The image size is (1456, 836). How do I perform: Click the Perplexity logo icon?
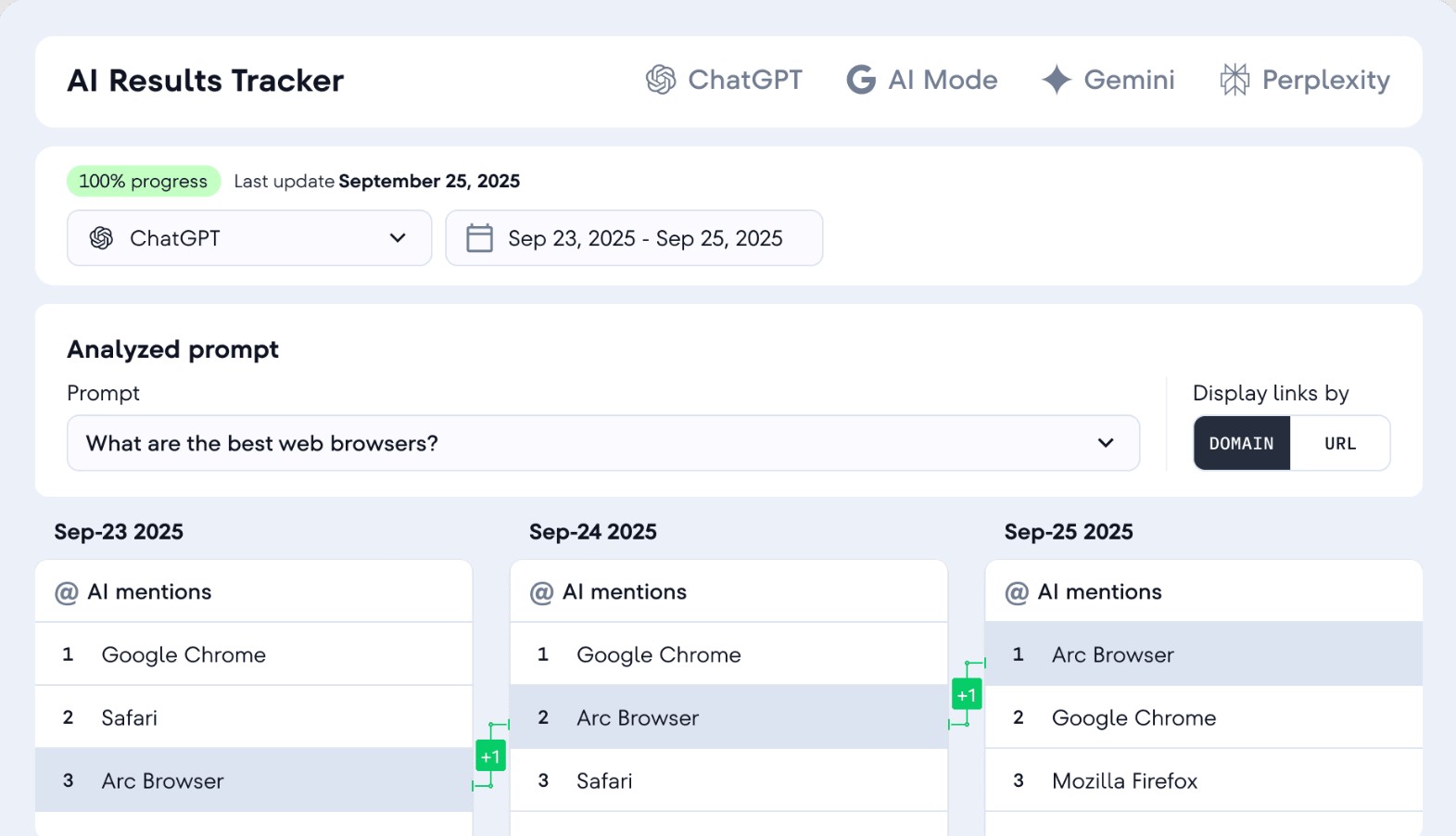(1234, 80)
